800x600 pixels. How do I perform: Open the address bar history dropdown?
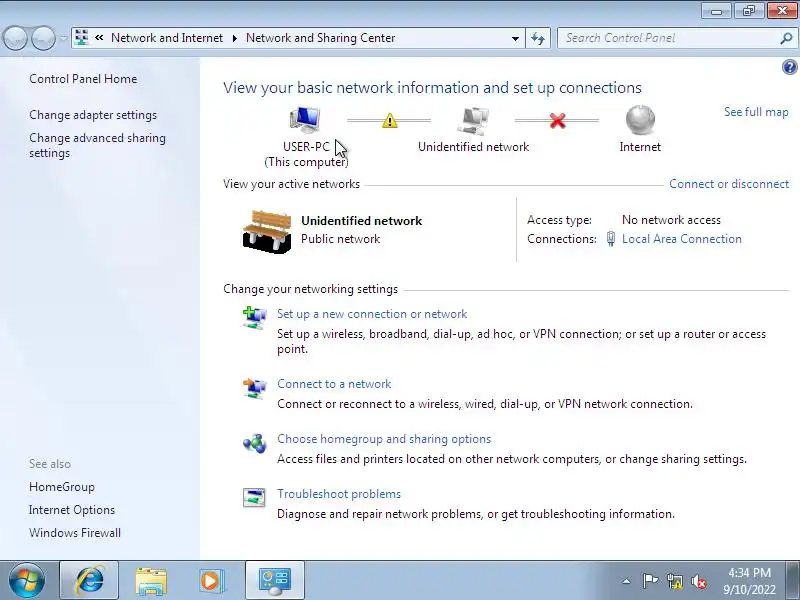coord(515,38)
